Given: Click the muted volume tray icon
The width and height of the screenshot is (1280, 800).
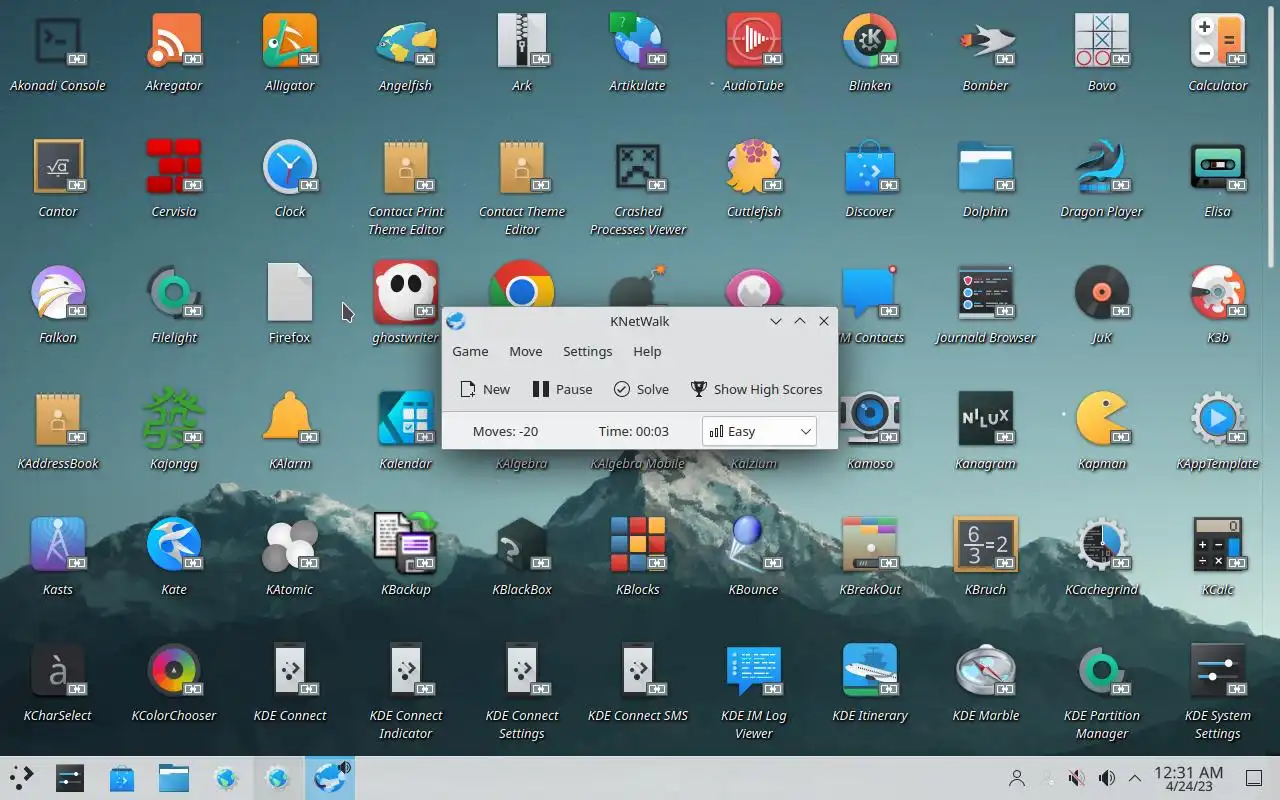Looking at the screenshot, I should [1076, 778].
